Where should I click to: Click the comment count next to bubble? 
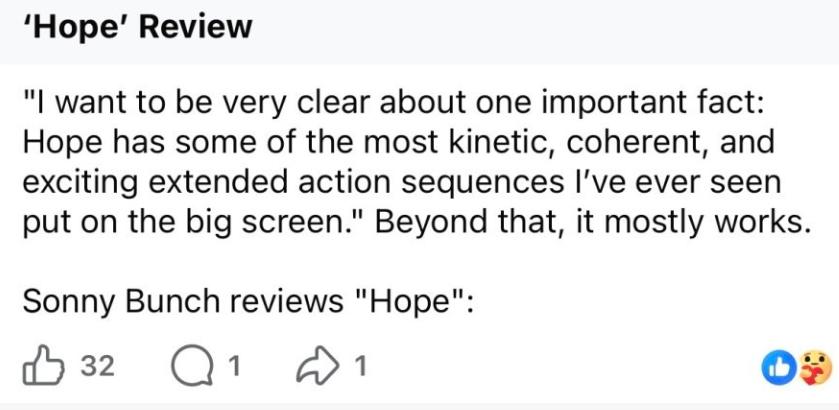pyautogui.click(x=232, y=367)
